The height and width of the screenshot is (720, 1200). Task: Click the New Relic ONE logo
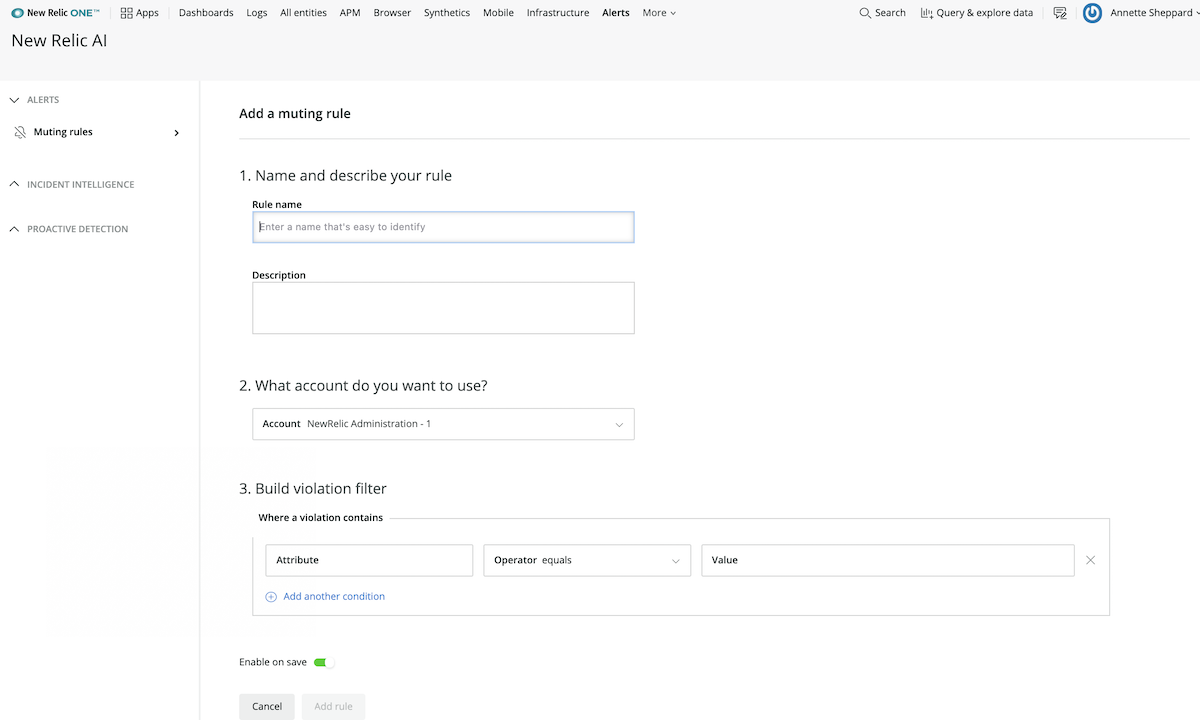[x=55, y=13]
